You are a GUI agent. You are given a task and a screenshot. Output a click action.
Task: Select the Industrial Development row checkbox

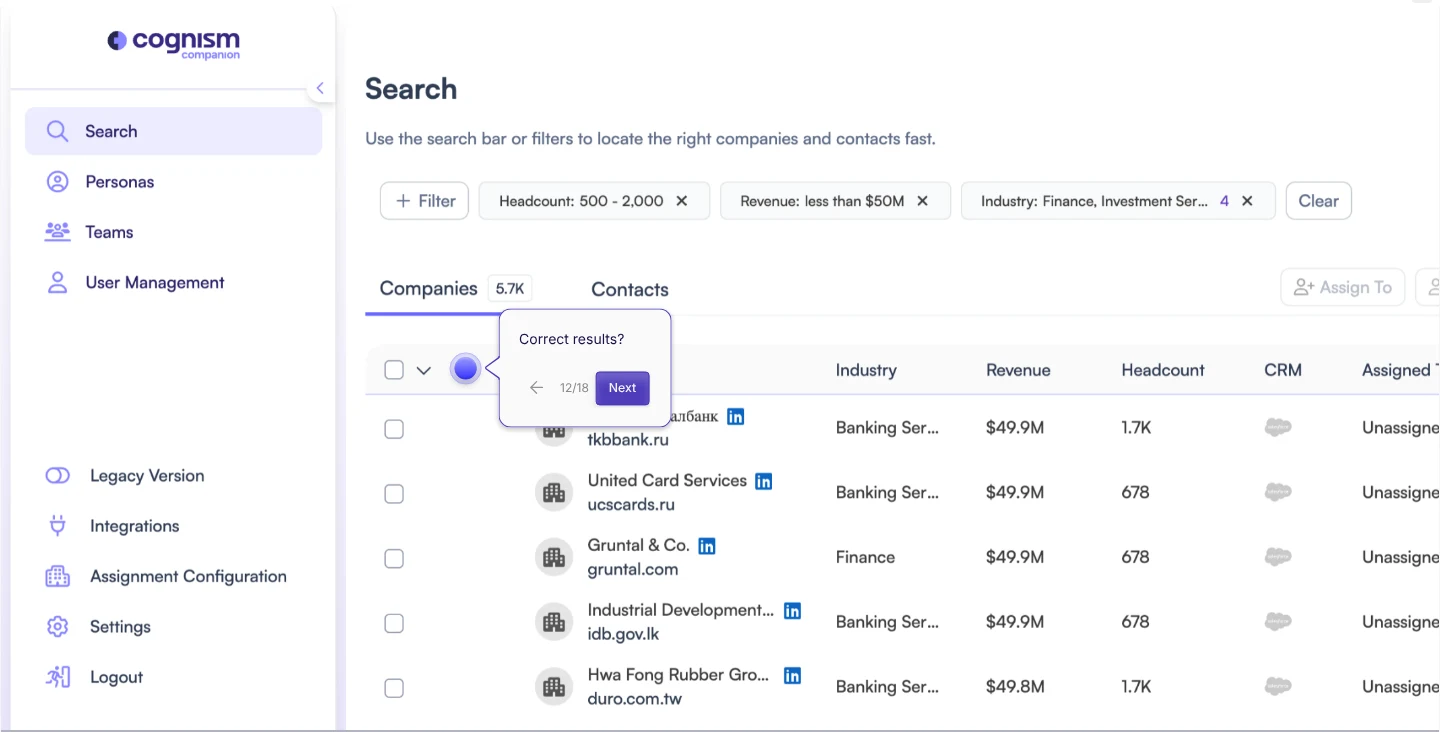[x=394, y=623]
